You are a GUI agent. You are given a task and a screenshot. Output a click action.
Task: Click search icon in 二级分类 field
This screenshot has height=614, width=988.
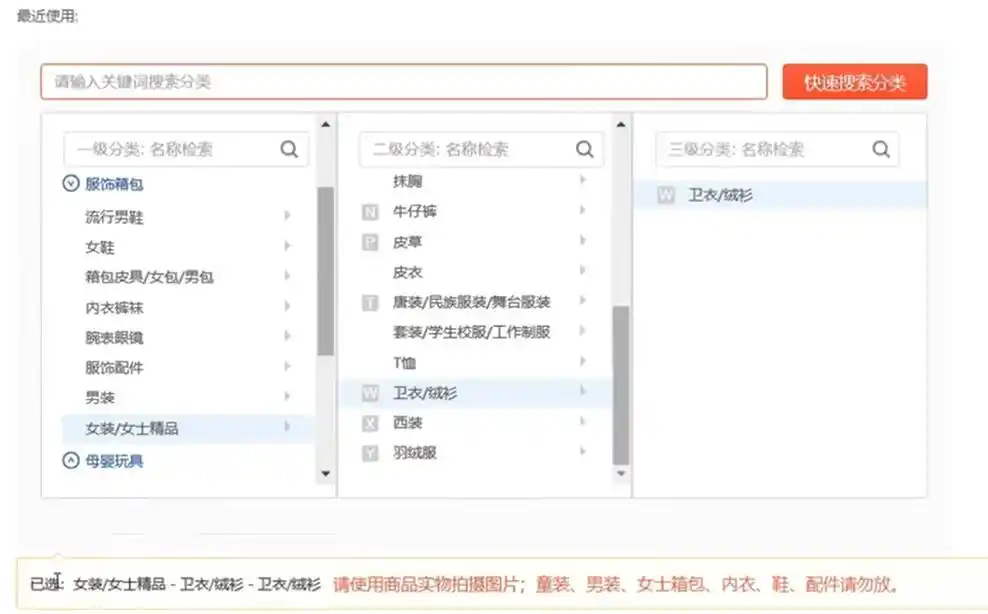(584, 150)
